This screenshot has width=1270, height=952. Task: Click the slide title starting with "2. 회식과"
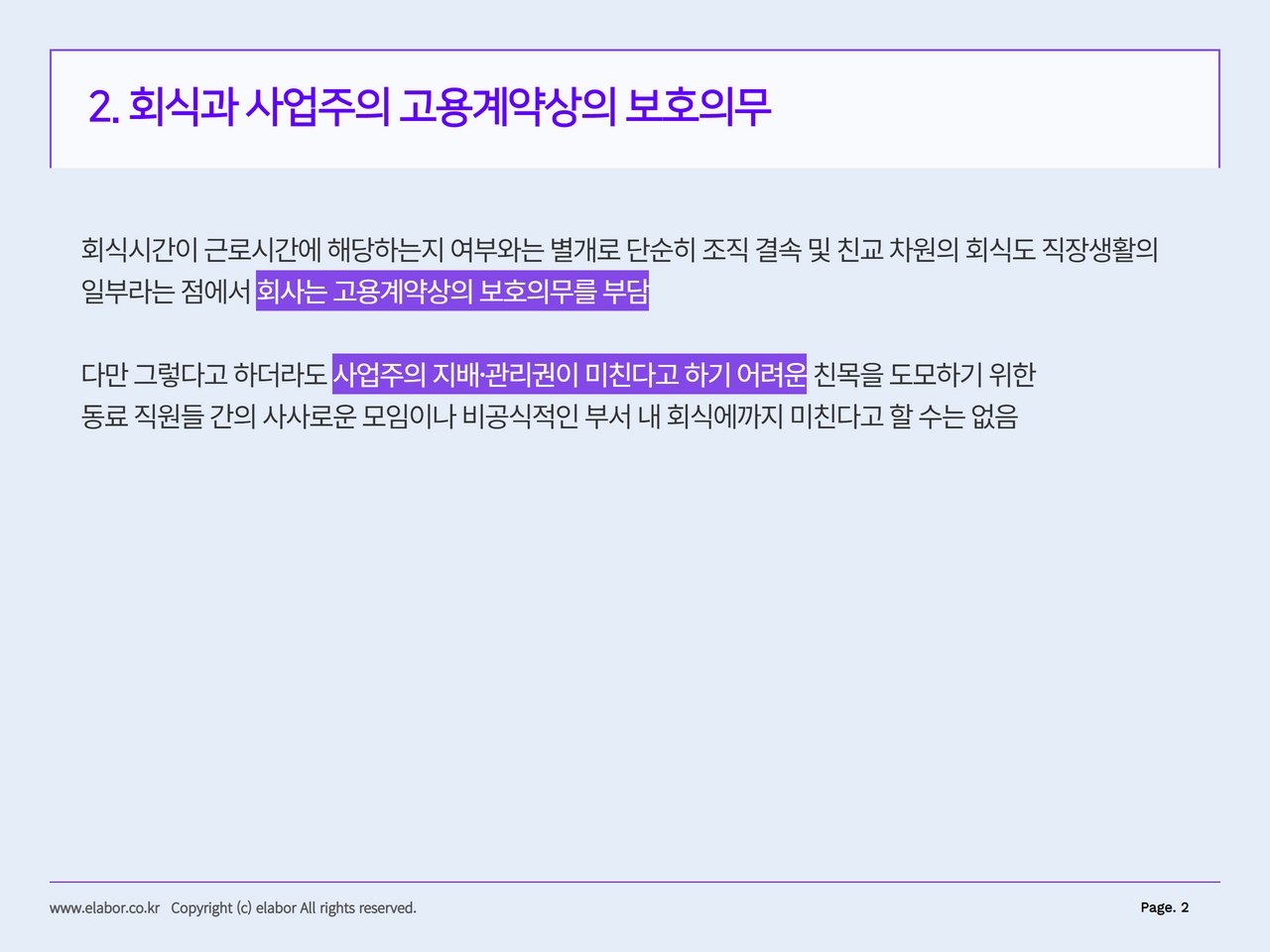(x=429, y=107)
